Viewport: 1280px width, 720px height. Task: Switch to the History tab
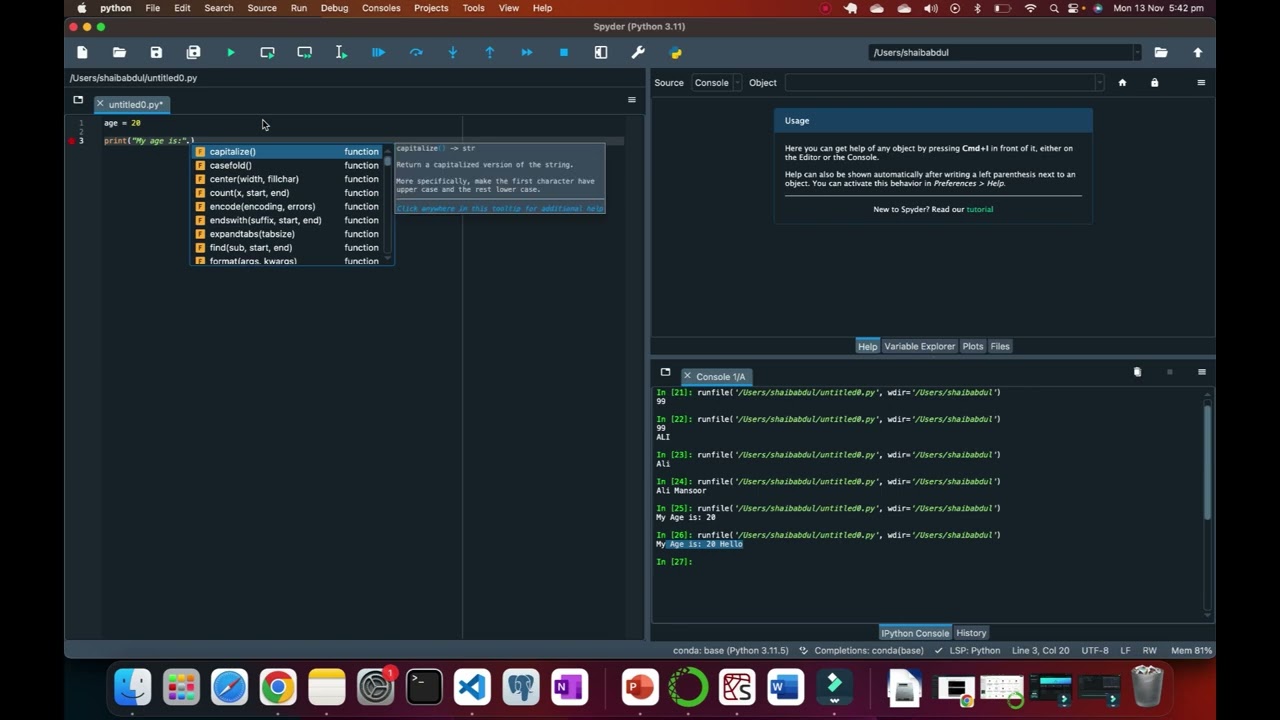(971, 633)
